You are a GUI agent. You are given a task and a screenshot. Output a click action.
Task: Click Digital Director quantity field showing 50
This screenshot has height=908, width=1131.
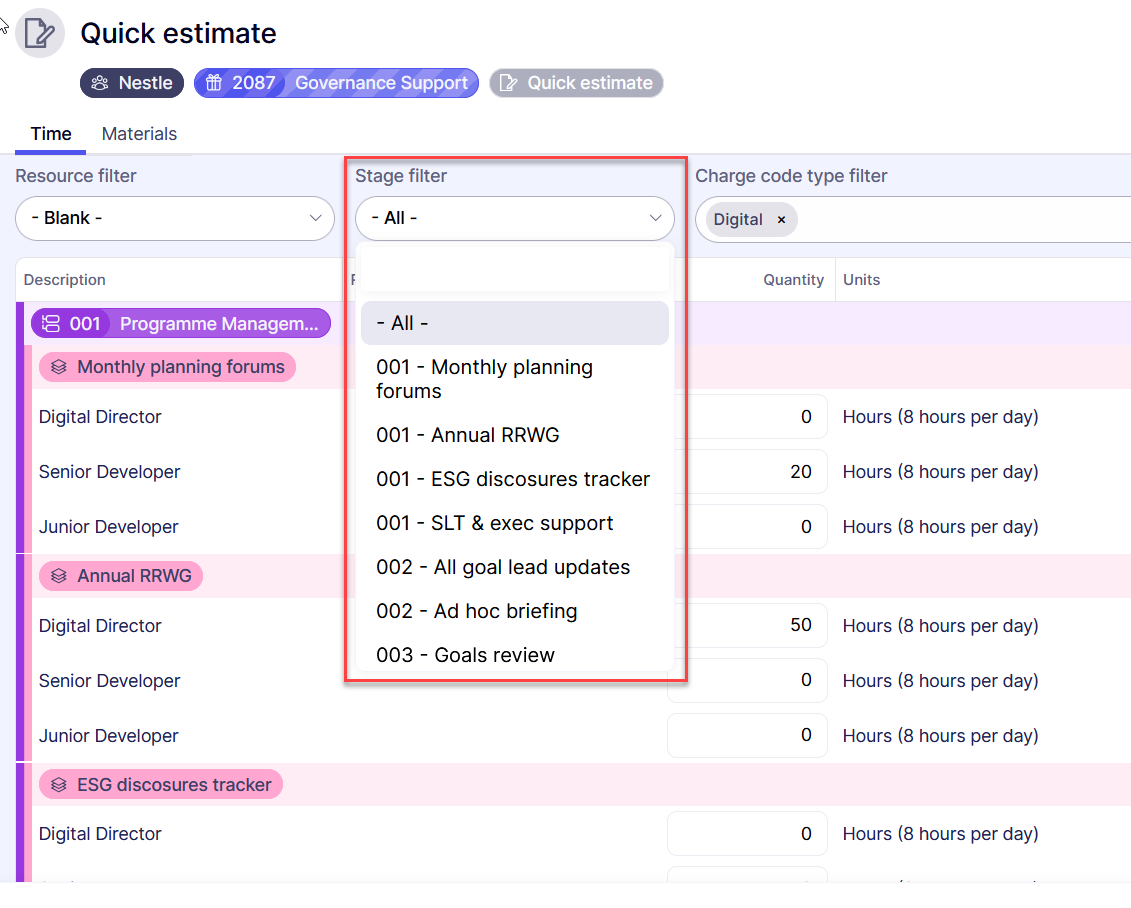coord(747,626)
